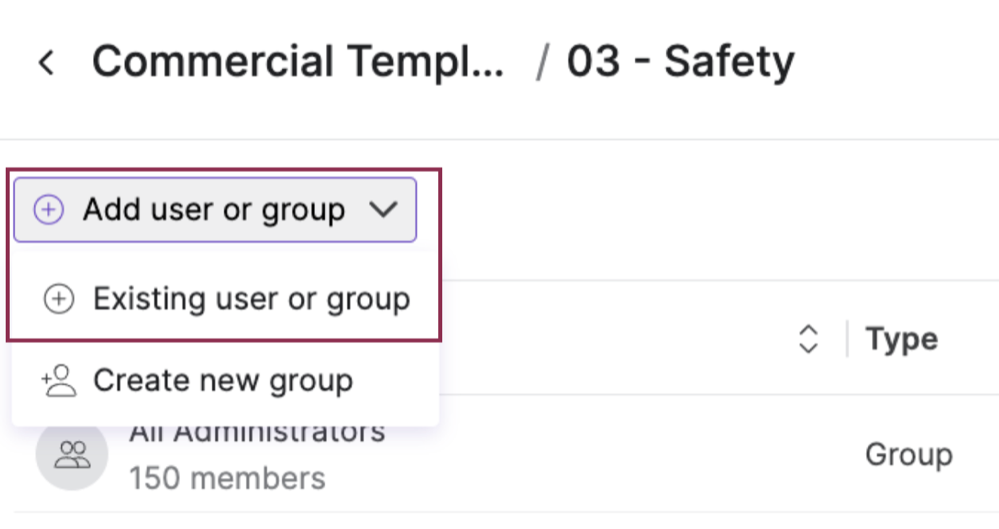Click the divider left of Type column

pyautogui.click(x=847, y=339)
